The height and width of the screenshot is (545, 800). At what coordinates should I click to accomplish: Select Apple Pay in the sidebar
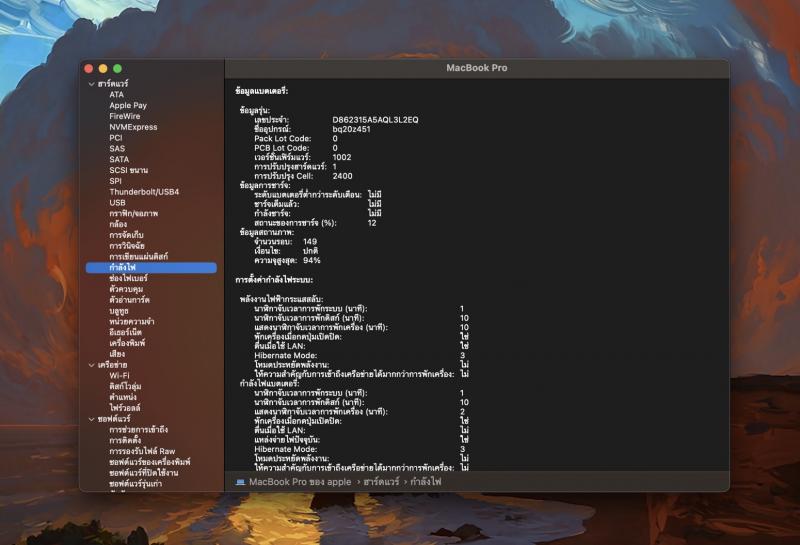coord(128,105)
